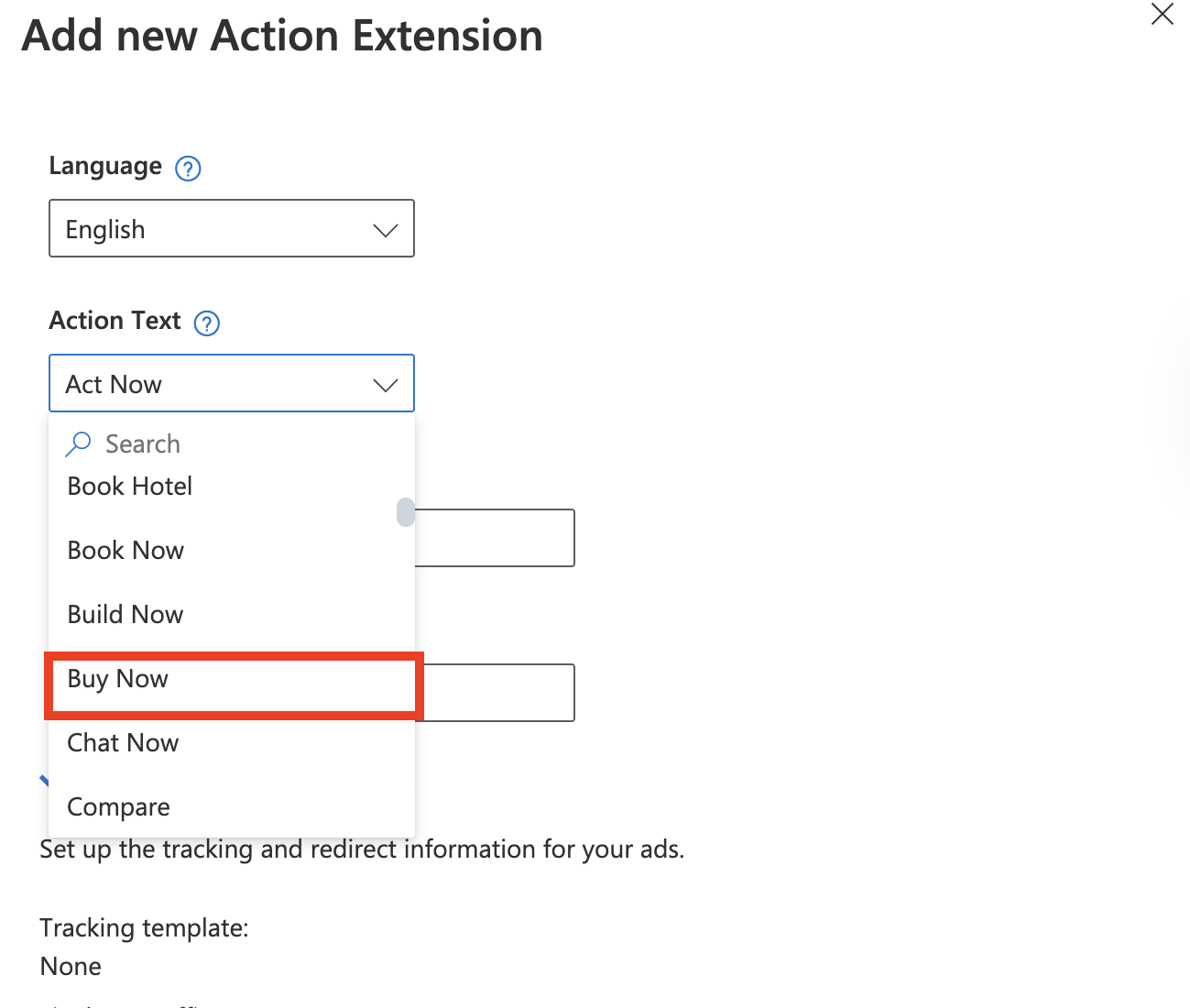Click the dropdown list scrollbar thumb
1190x1008 pixels.
click(405, 512)
